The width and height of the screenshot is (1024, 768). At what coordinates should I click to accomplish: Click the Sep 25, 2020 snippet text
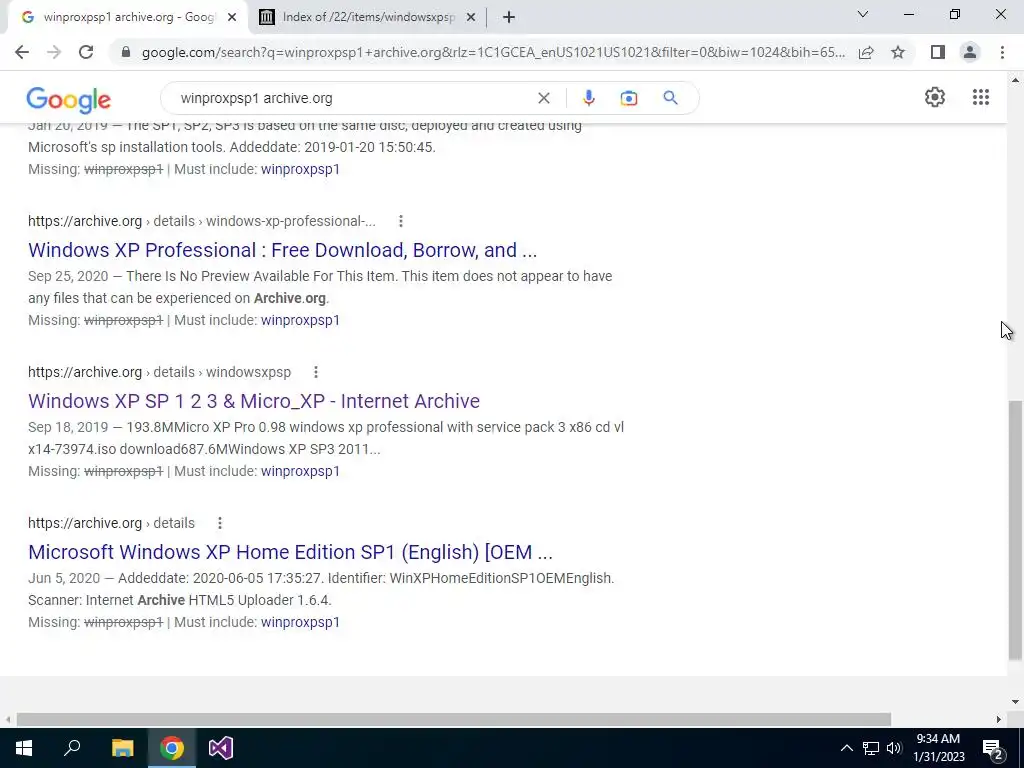click(x=320, y=287)
